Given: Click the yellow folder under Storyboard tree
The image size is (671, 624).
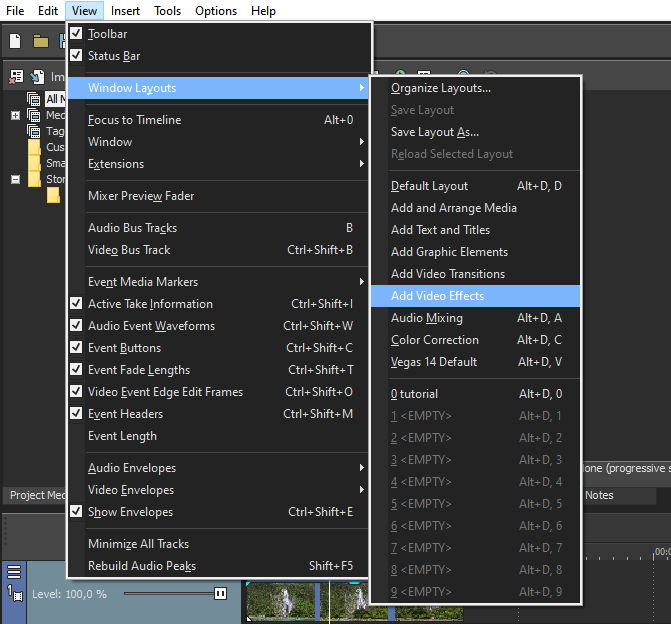Looking at the screenshot, I should (55, 195).
